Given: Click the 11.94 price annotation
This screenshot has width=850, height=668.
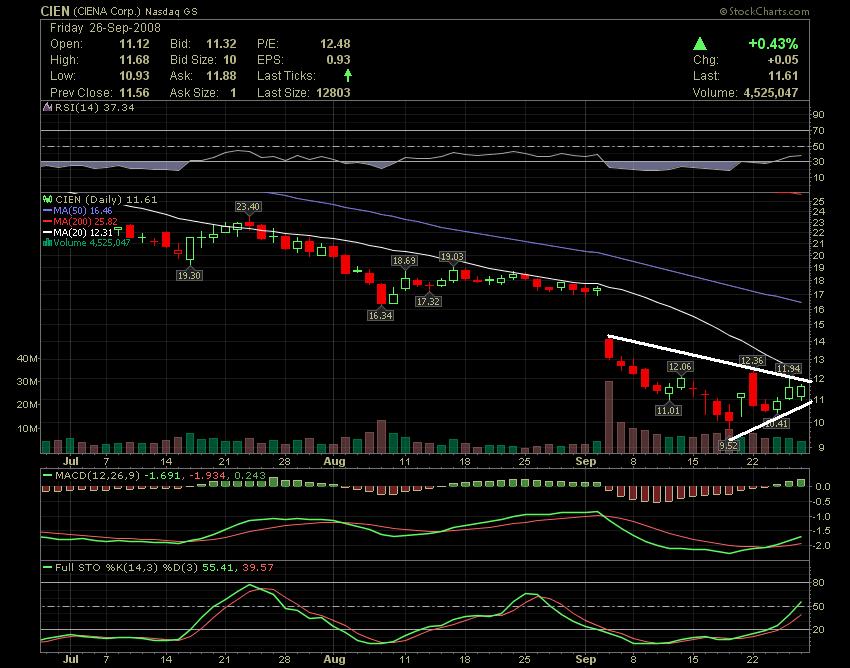Looking at the screenshot, I should [x=788, y=369].
